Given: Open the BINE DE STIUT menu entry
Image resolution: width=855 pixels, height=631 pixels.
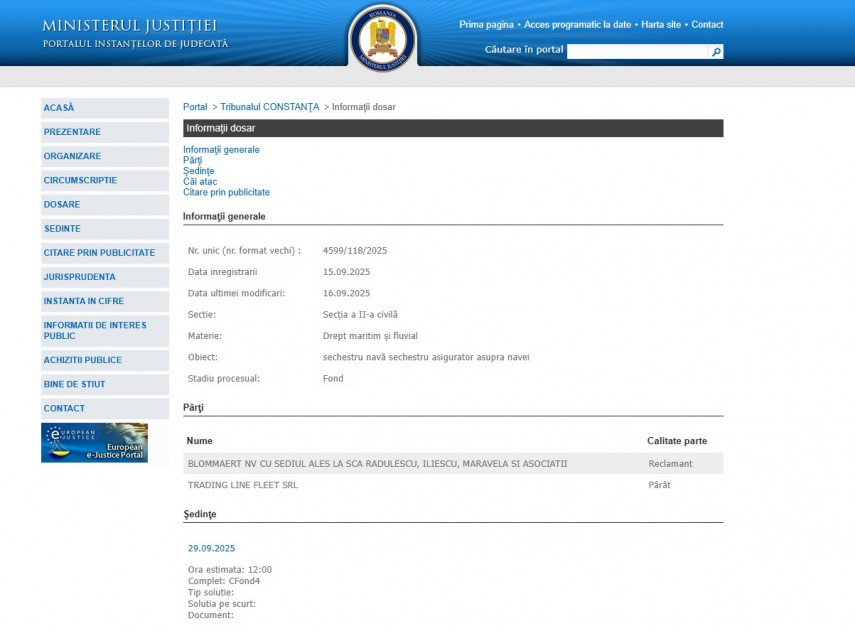Looking at the screenshot, I should point(105,384).
